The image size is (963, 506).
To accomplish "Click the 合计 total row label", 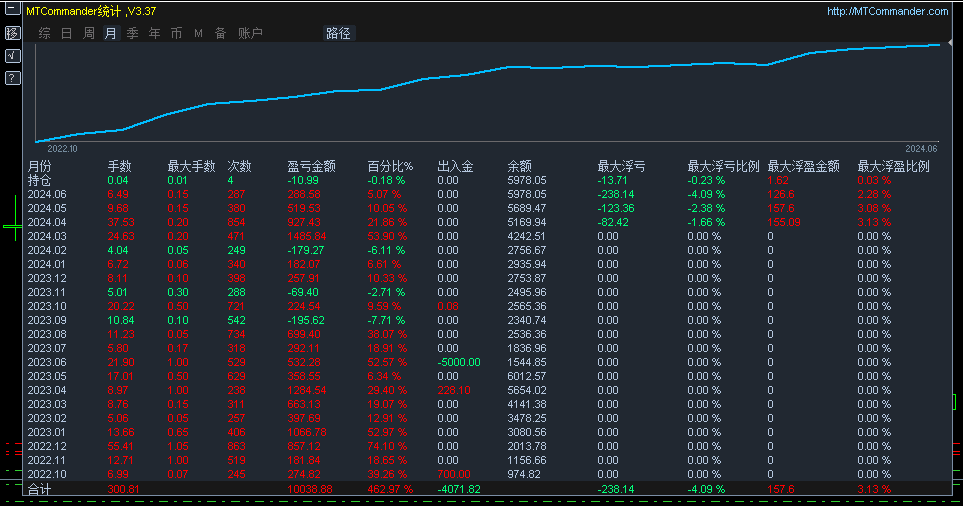I will click(39, 489).
